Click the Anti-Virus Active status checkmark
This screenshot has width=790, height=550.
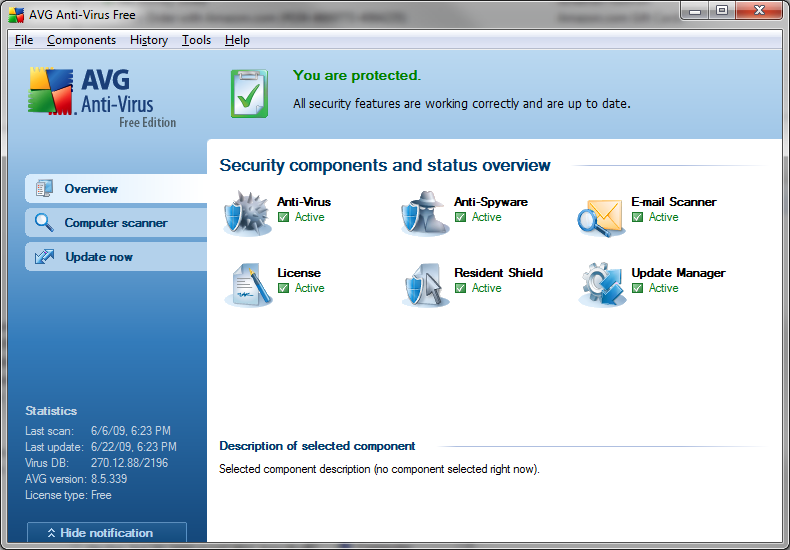click(x=284, y=217)
